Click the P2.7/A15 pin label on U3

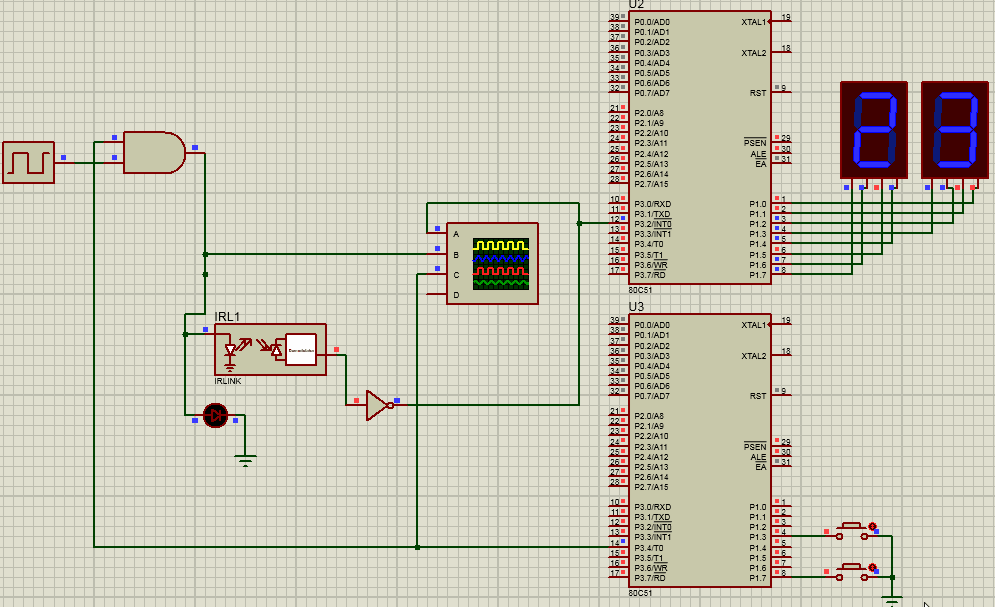click(651, 487)
